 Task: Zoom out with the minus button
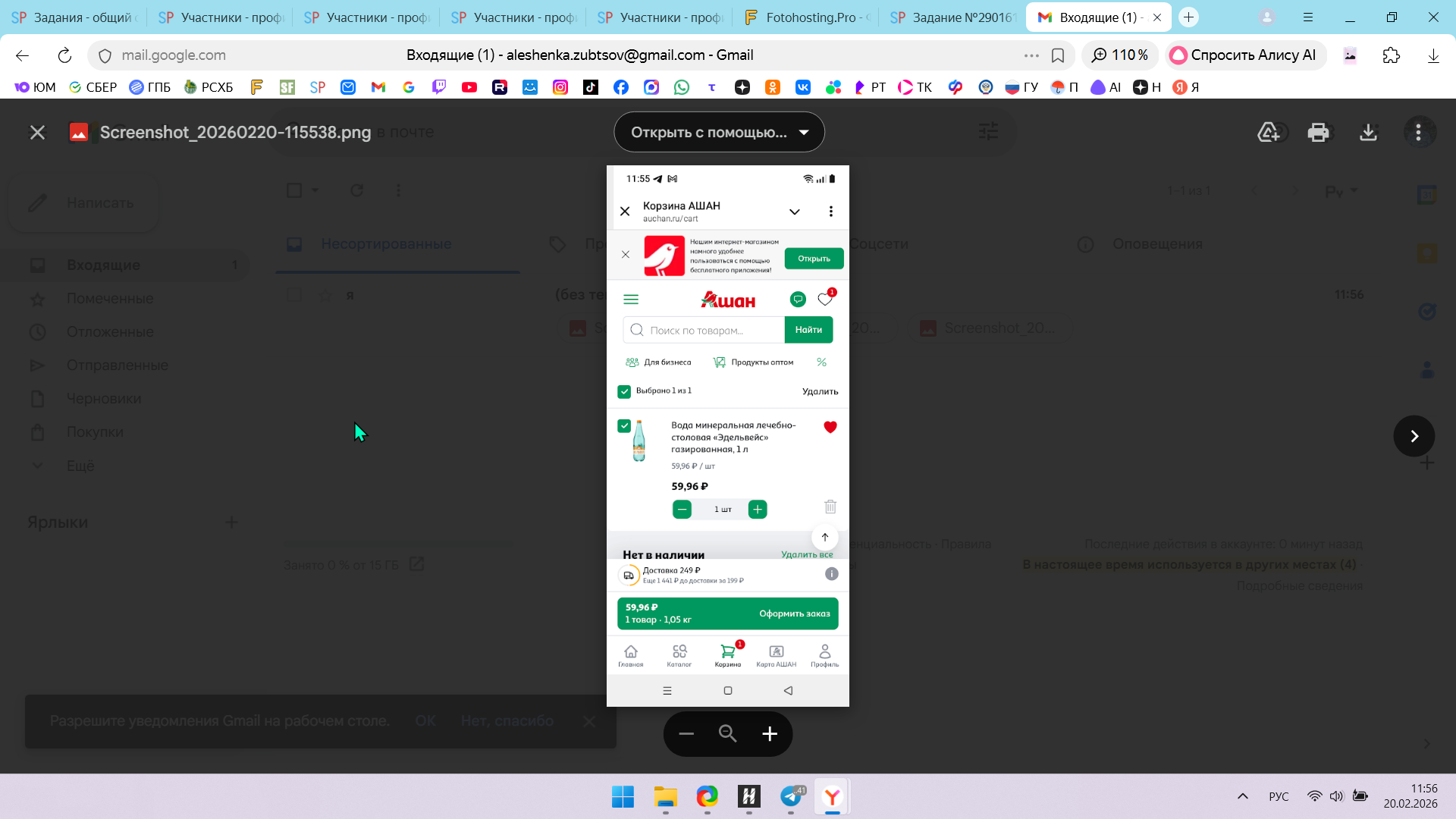pyautogui.click(x=686, y=734)
